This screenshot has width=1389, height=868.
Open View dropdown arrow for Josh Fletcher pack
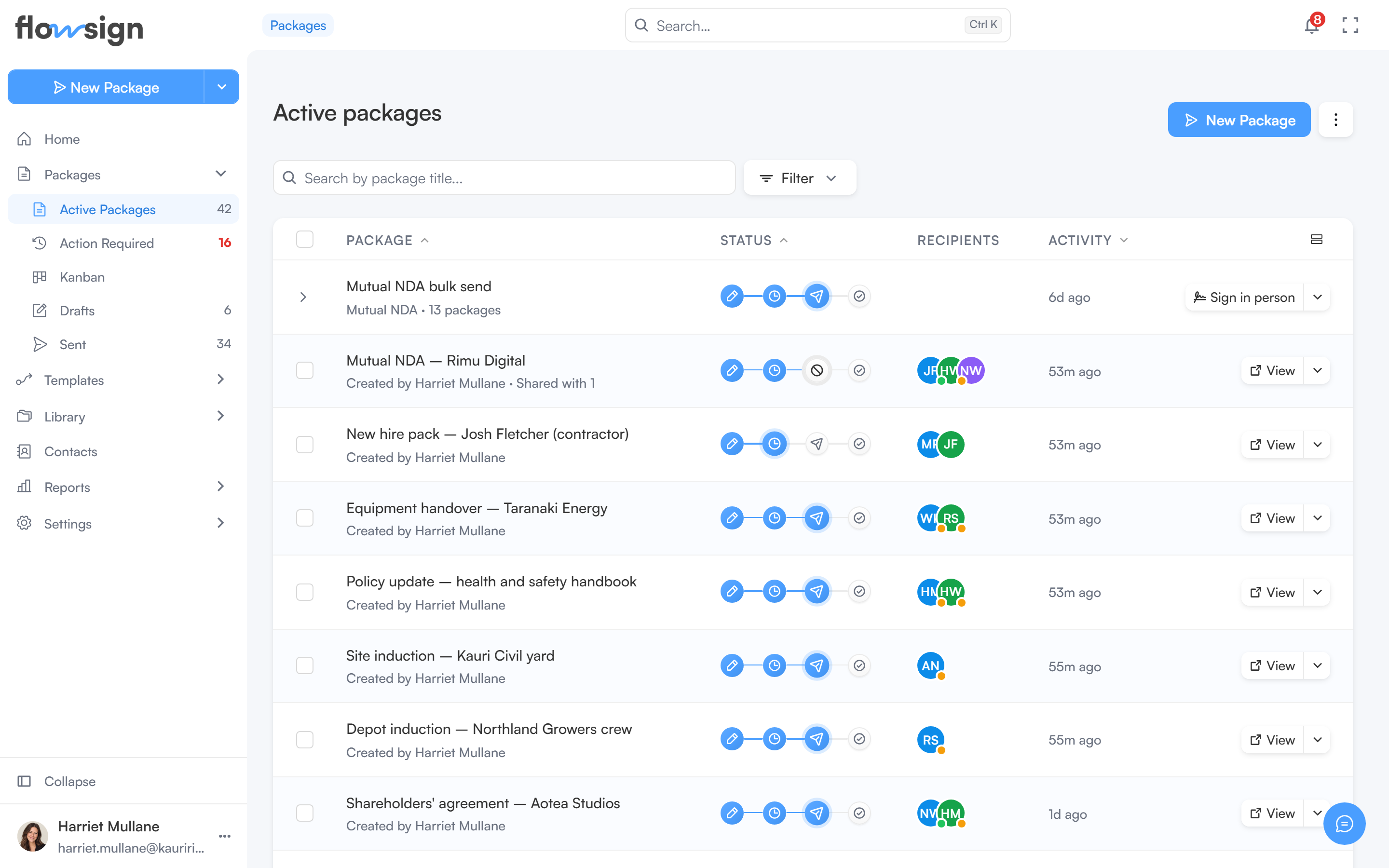(x=1317, y=444)
